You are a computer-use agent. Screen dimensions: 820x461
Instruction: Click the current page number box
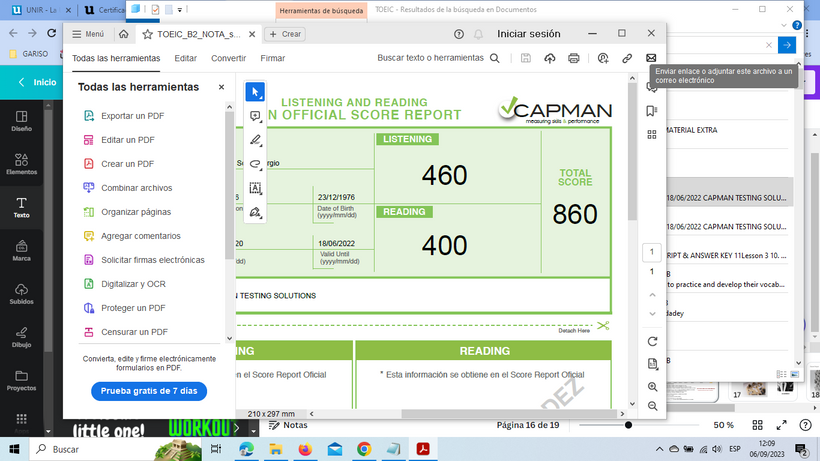[652, 252]
